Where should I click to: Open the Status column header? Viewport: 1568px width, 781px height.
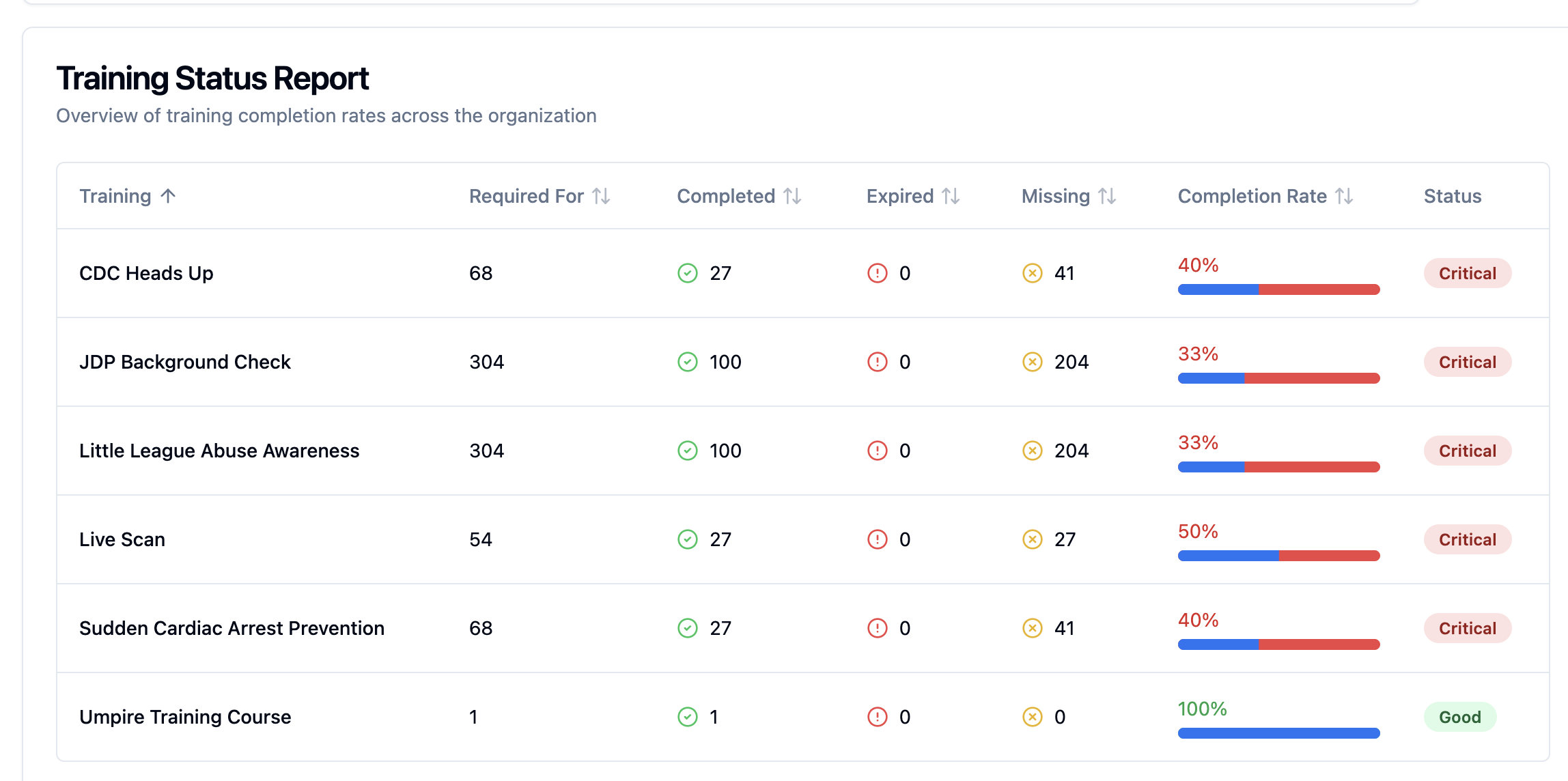pyautogui.click(x=1451, y=196)
